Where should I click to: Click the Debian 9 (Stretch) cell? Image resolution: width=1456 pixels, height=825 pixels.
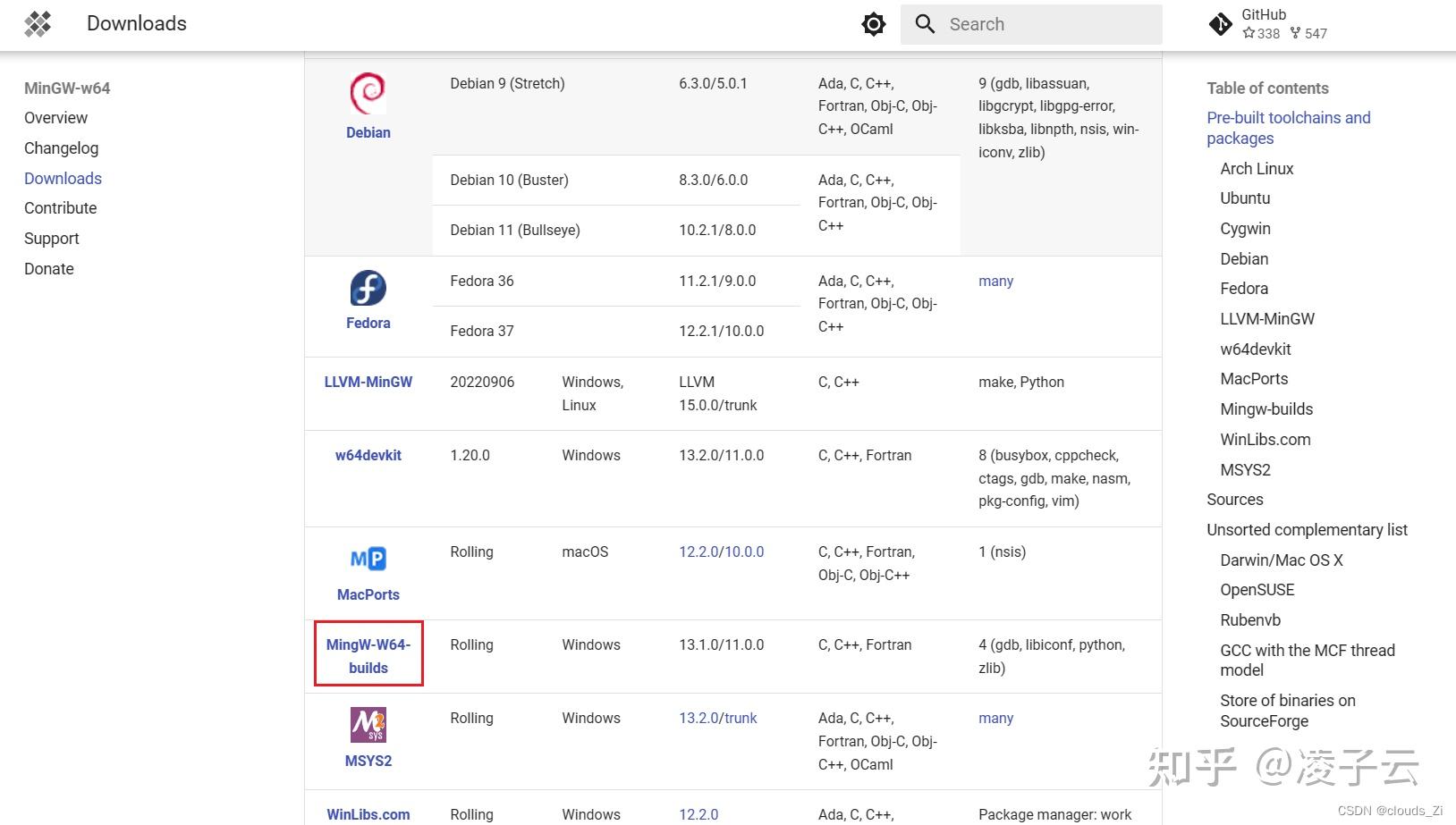click(x=507, y=83)
